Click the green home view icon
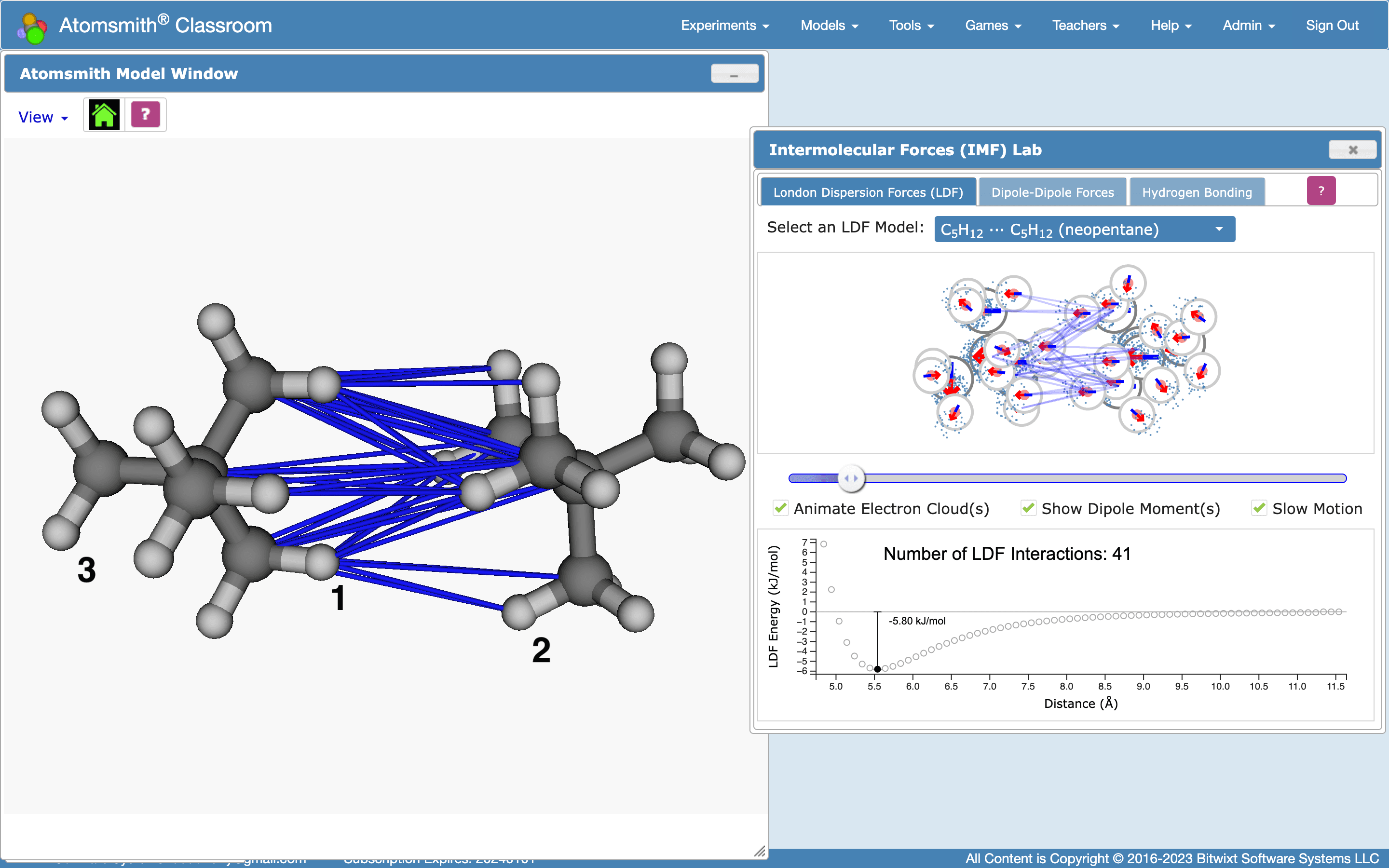This screenshot has width=1389, height=868. tap(104, 115)
